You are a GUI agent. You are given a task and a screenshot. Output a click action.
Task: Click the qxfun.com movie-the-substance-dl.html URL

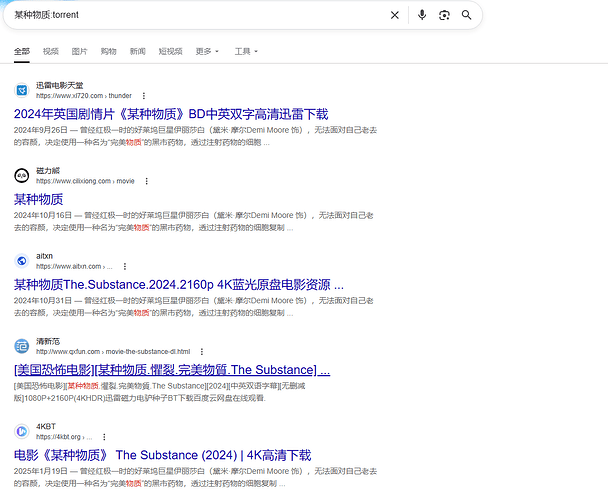pos(113,352)
